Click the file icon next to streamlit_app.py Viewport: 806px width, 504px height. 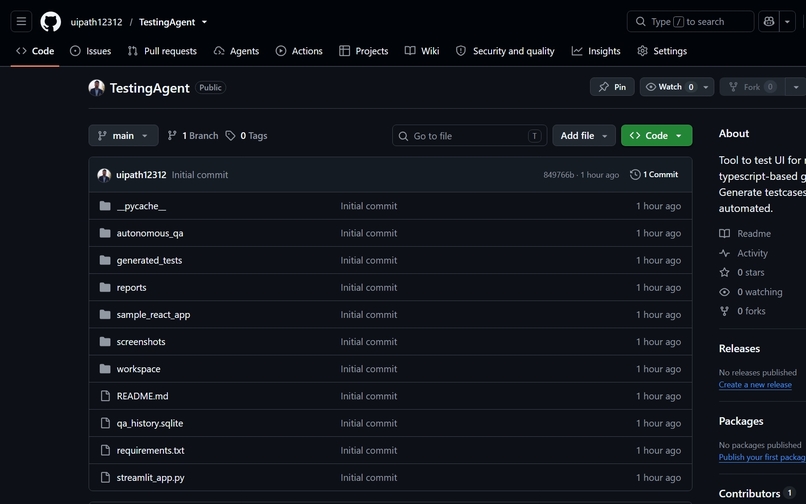click(105, 477)
